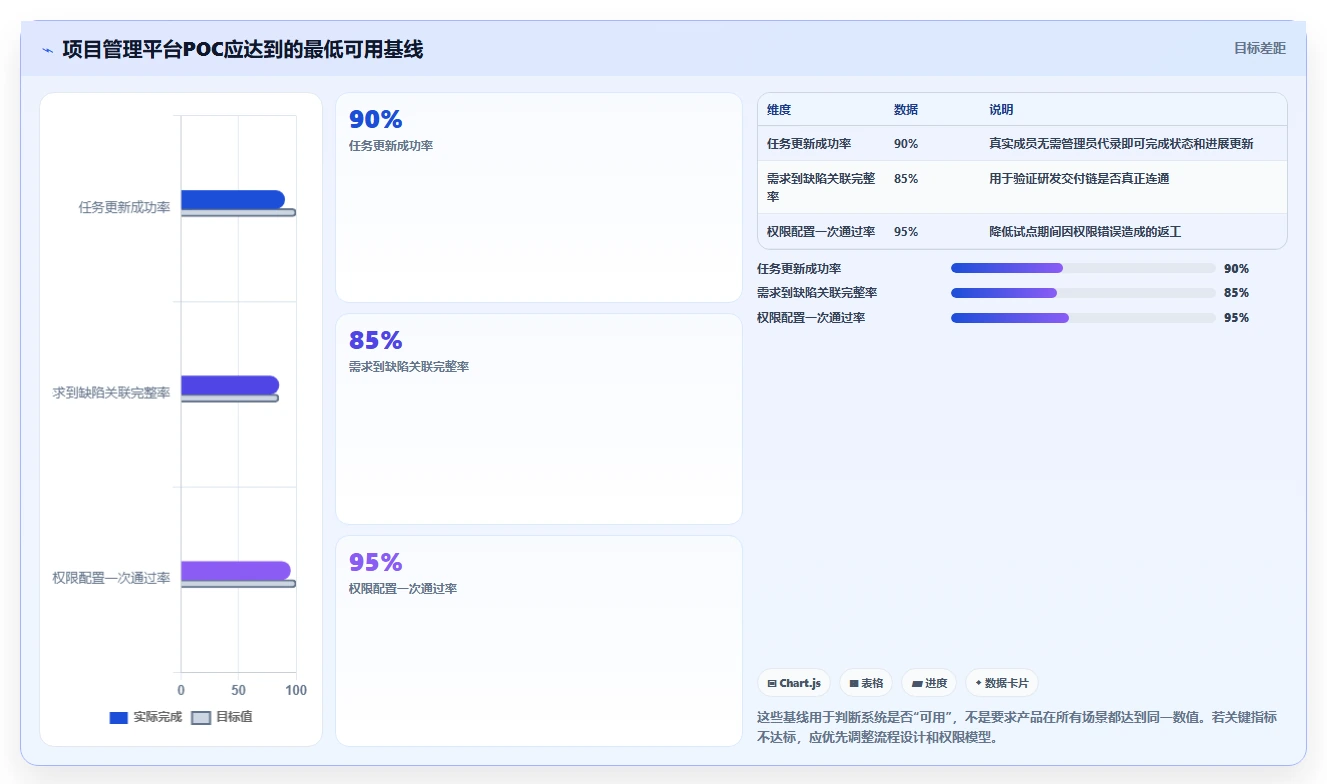This screenshot has height=784, width=1327.
Task: Select the 表格 tag chip
Action: point(866,683)
